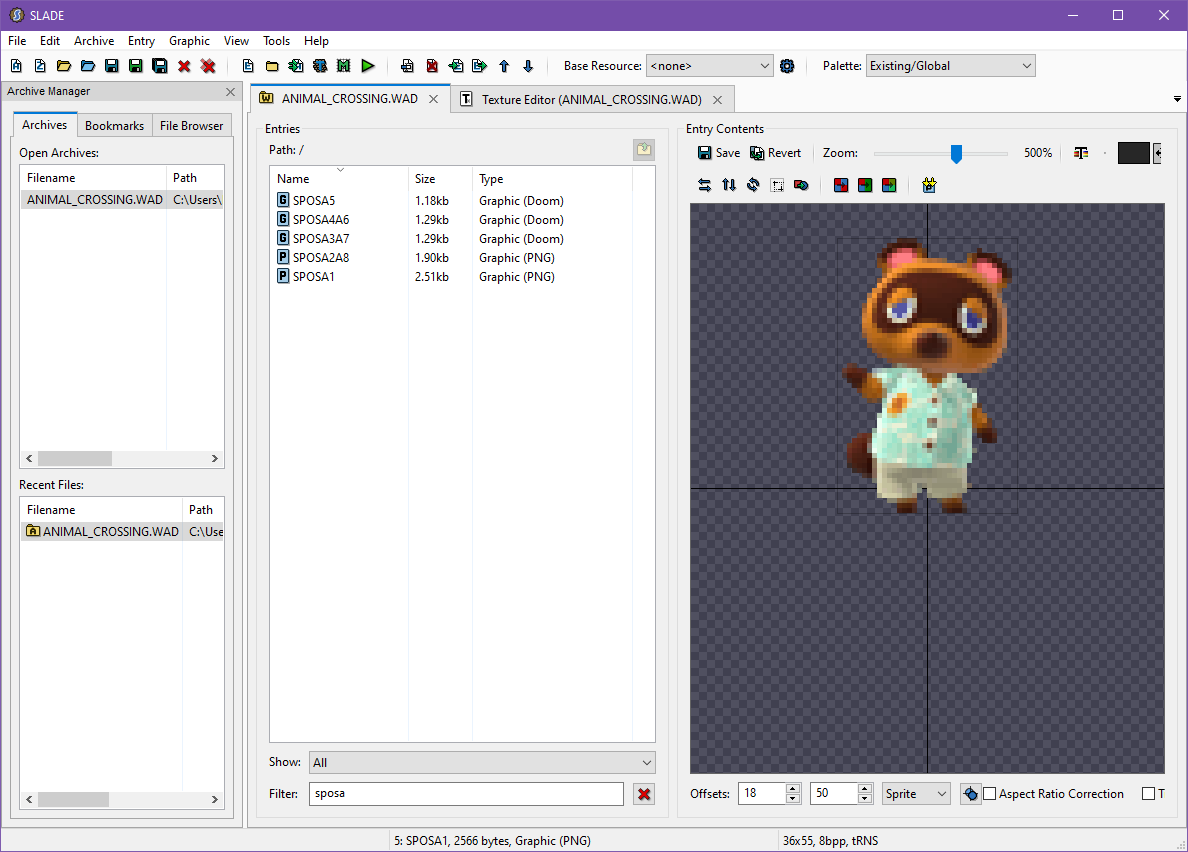Viewport: 1188px width, 852px height.
Task: Go up a directory in Entries
Action: coord(644,150)
